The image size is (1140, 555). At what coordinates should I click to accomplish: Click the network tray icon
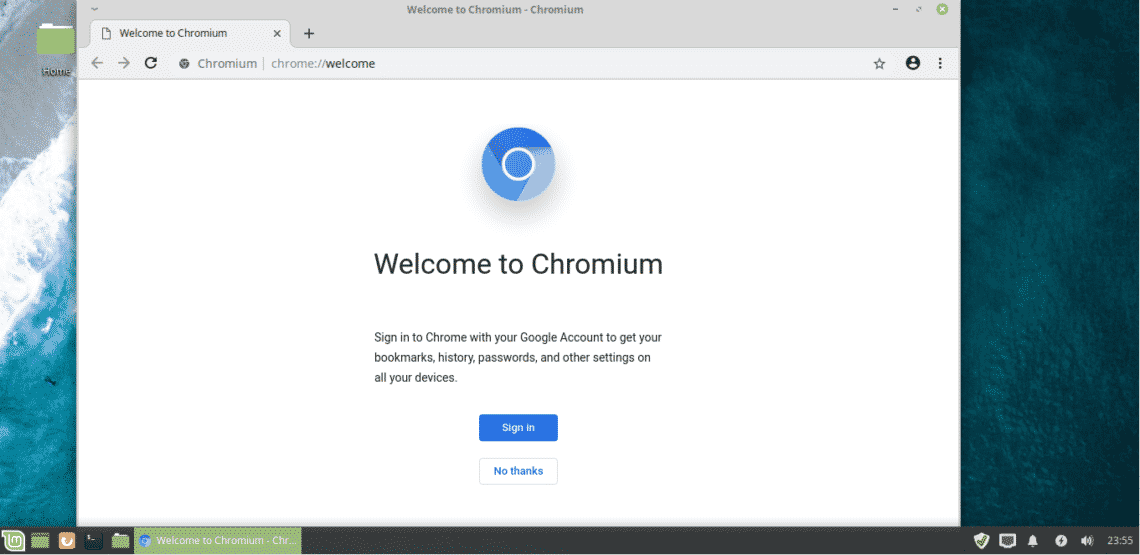(1007, 540)
